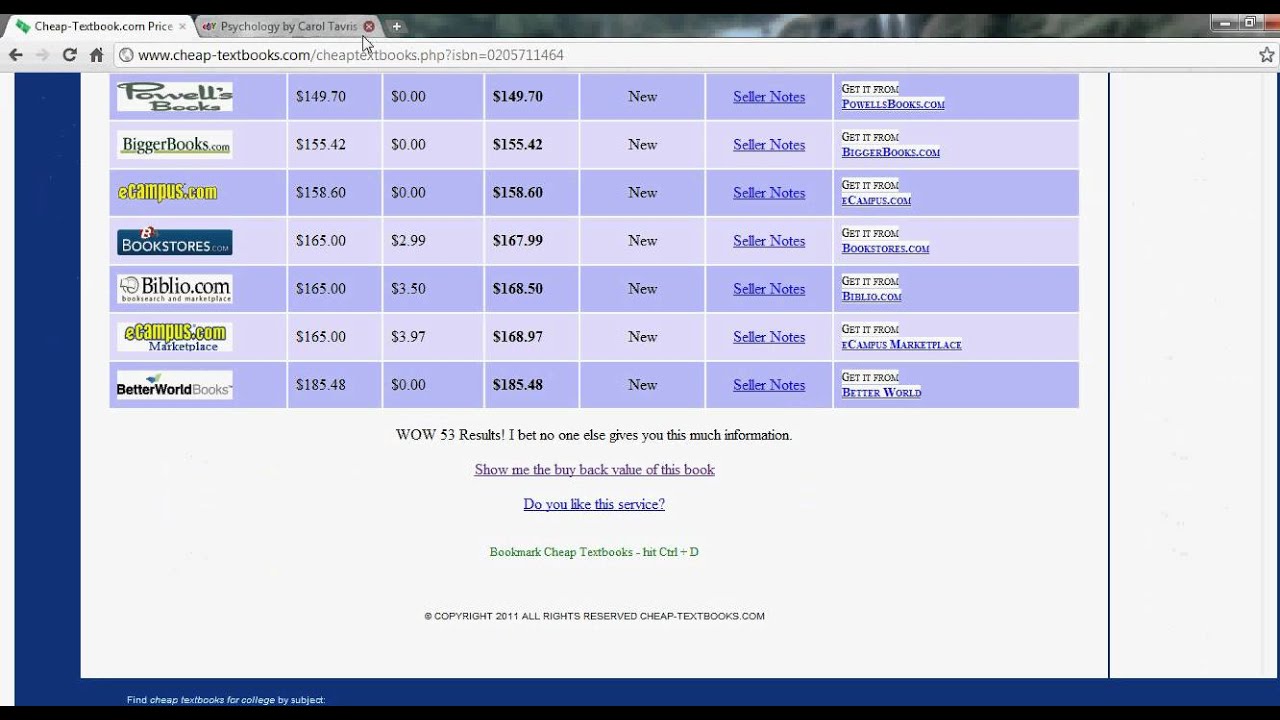Click the $3.97 shipping cost
Image resolution: width=1280 pixels, height=720 pixels.
(408, 337)
